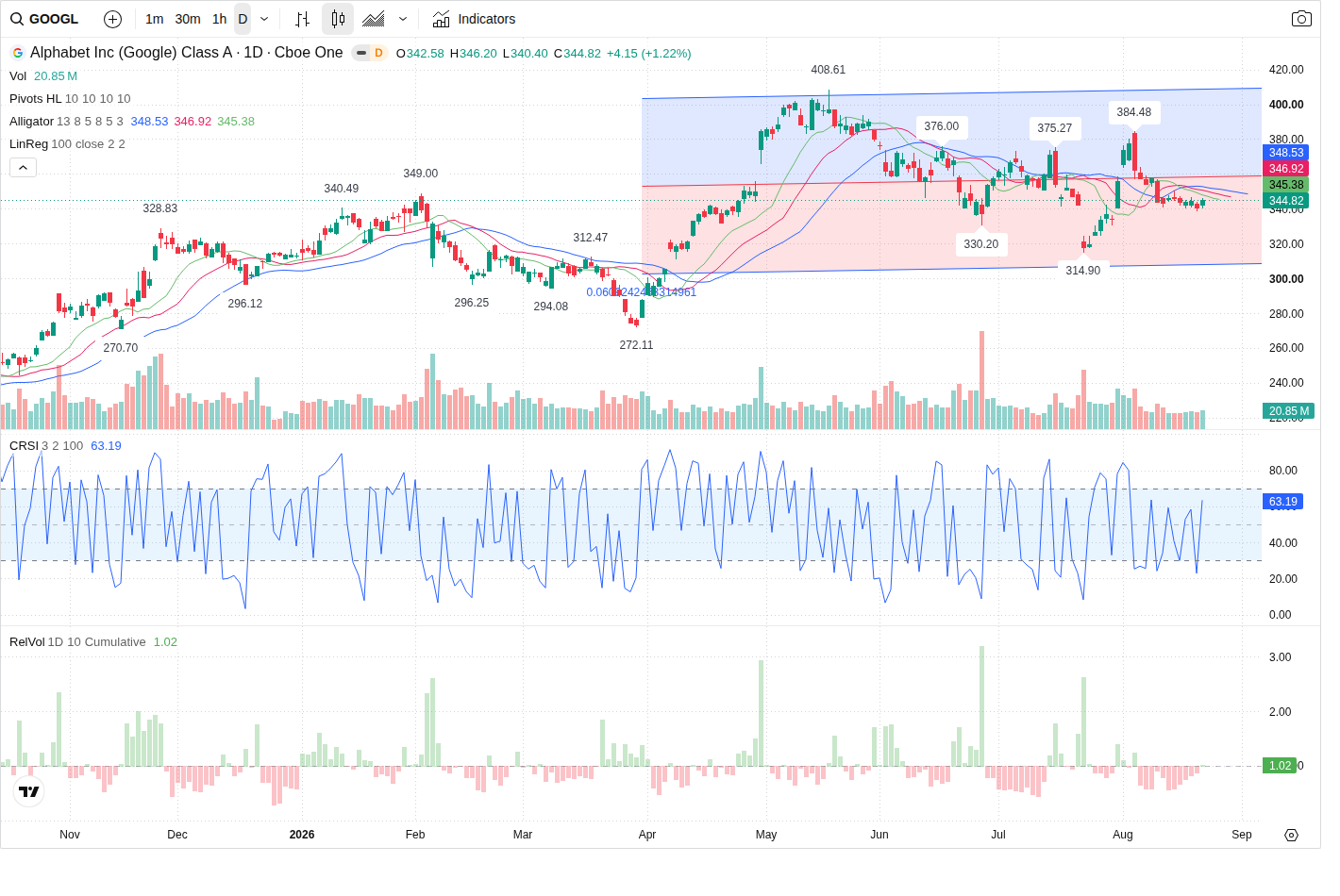Click the 63.19 CRSI value label on the scale

point(1282,502)
